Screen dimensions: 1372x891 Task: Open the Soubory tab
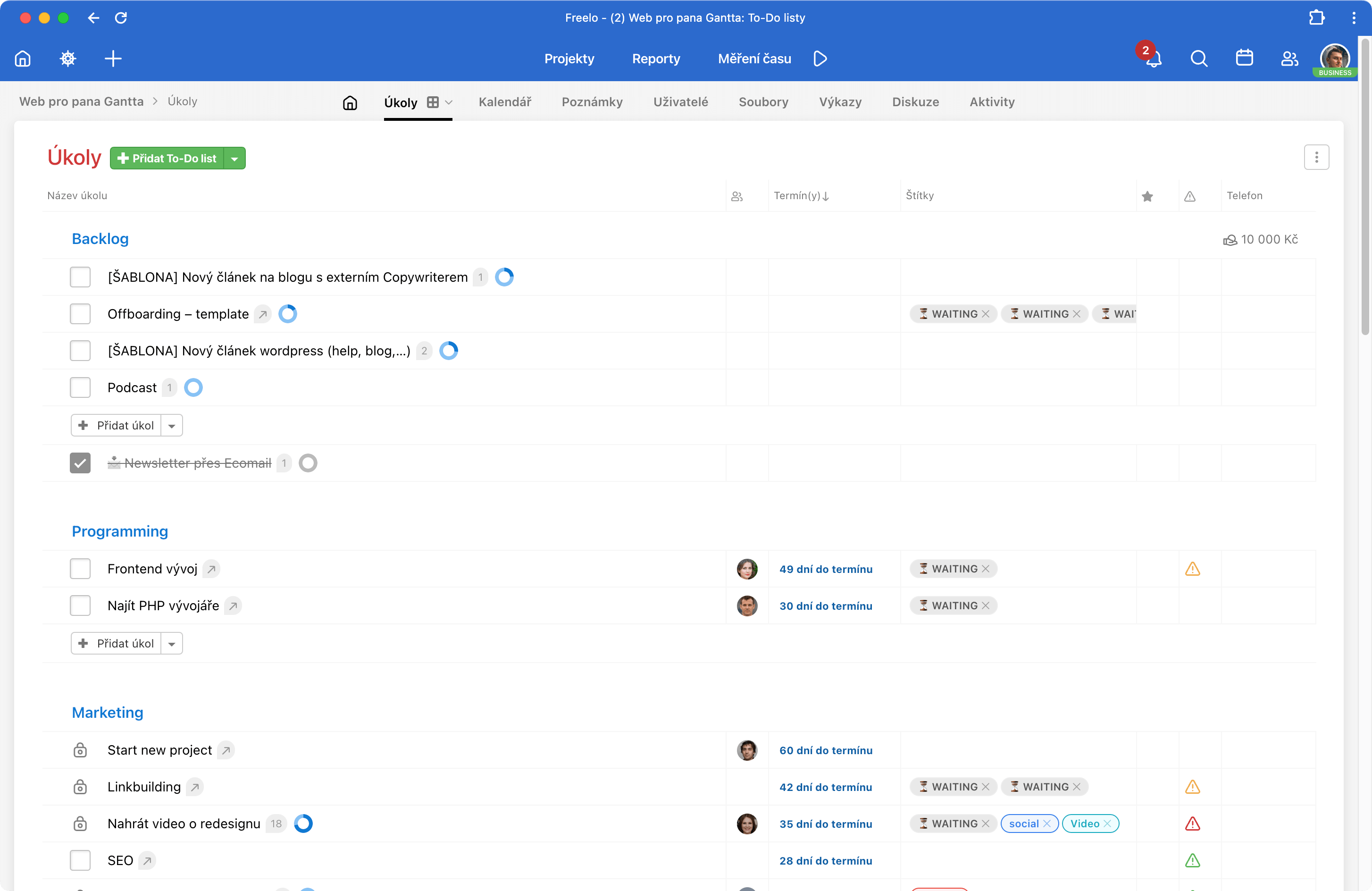[763, 102]
